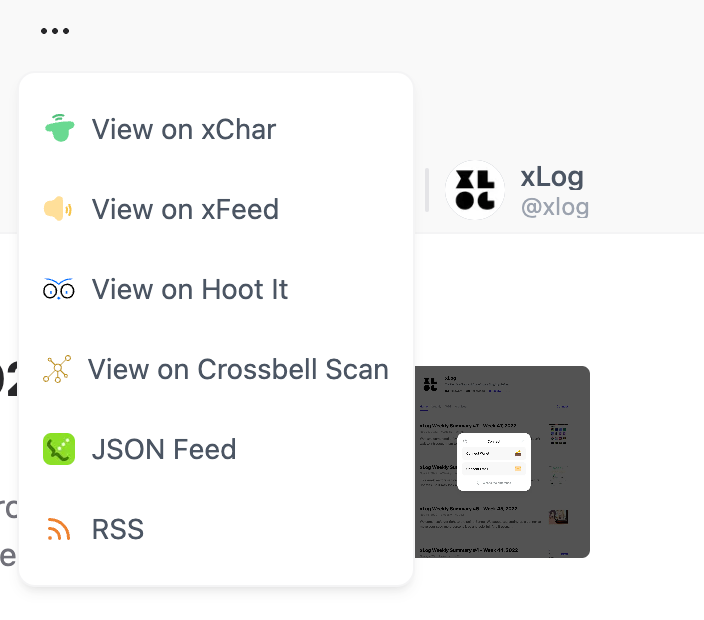This screenshot has height=620, width=704.
Task: Open the dark xLog preview thumbnail
Action: [x=502, y=462]
